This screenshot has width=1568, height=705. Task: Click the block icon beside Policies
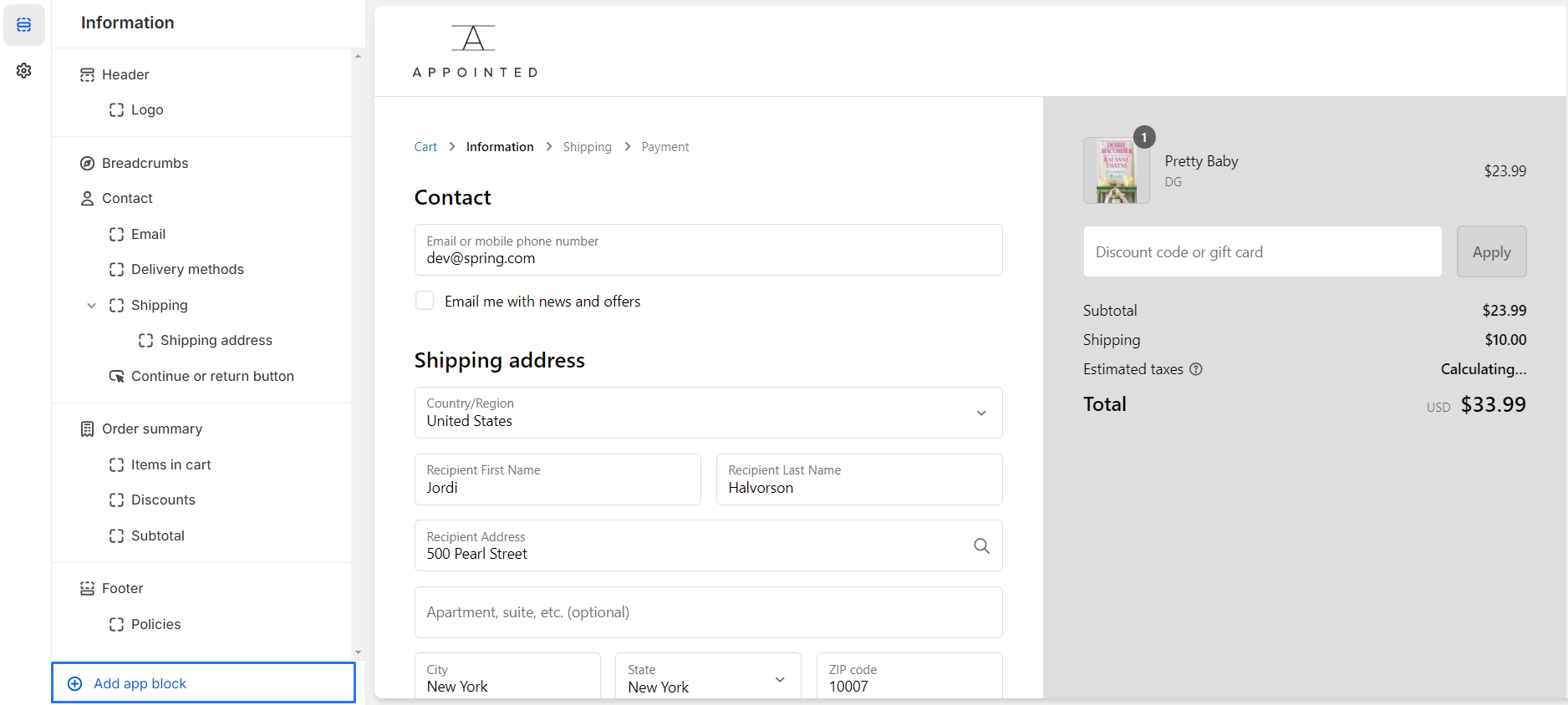[116, 625]
